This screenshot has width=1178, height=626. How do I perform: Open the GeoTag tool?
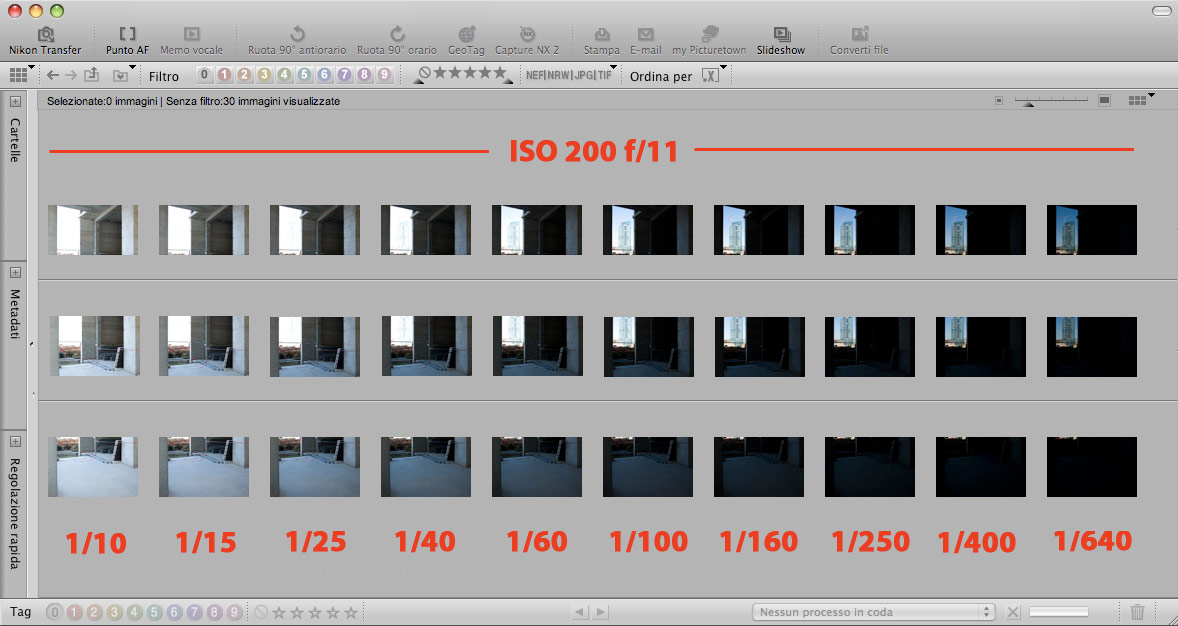pyautogui.click(x=466, y=41)
